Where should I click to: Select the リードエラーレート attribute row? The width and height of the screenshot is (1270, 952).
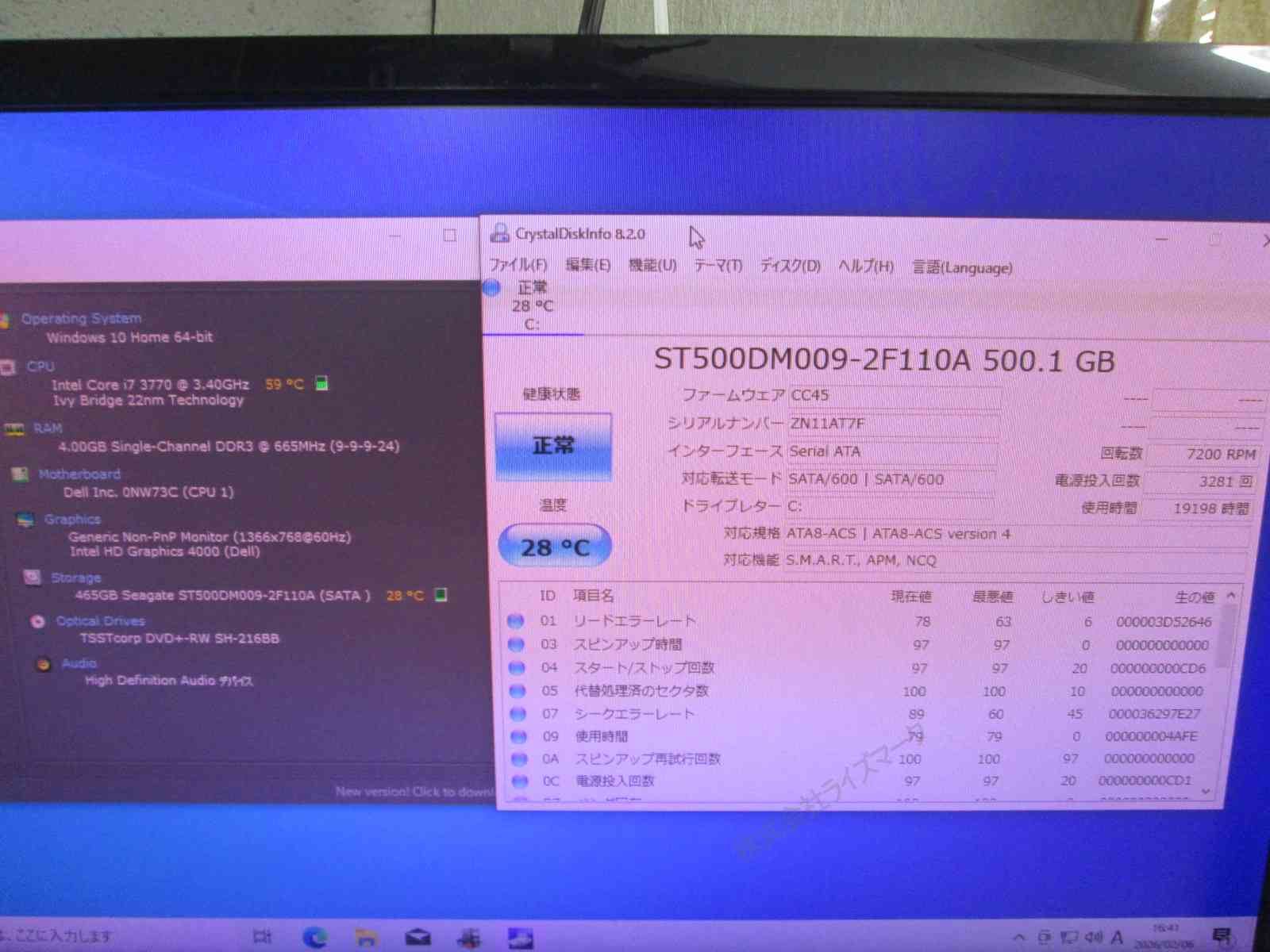635,621
